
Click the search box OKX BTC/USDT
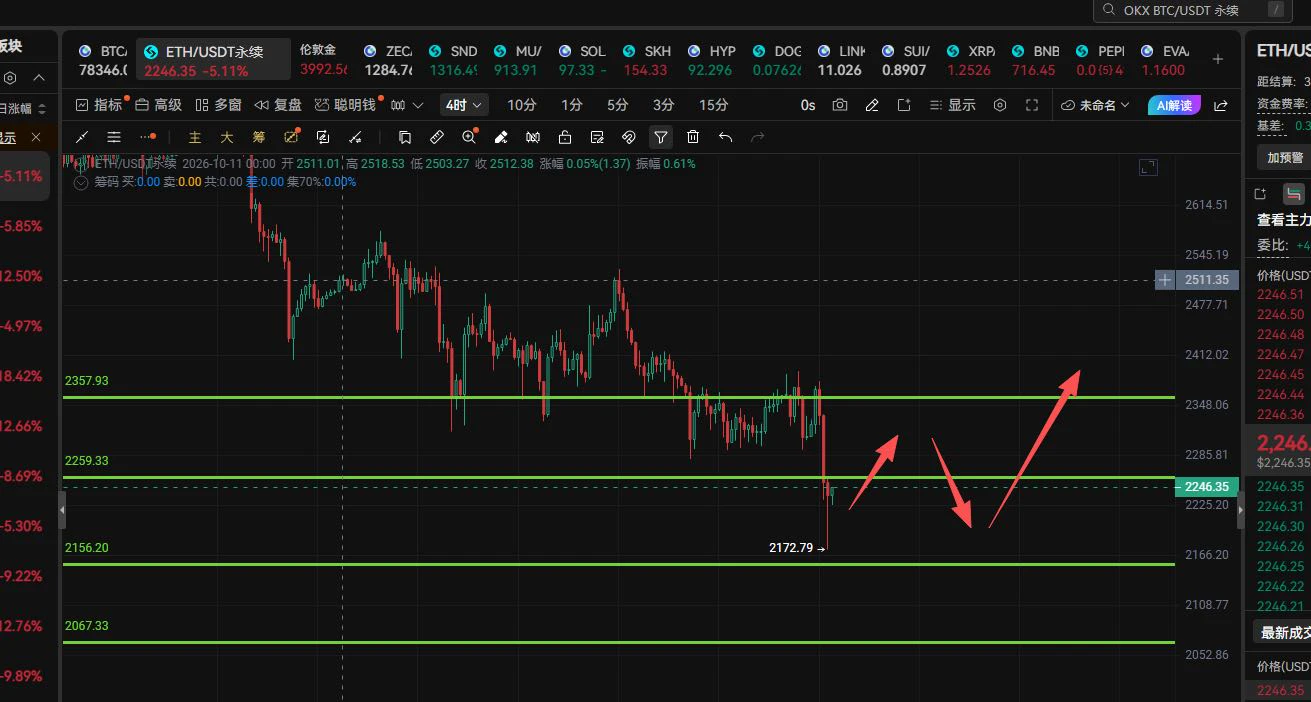(x=1191, y=10)
